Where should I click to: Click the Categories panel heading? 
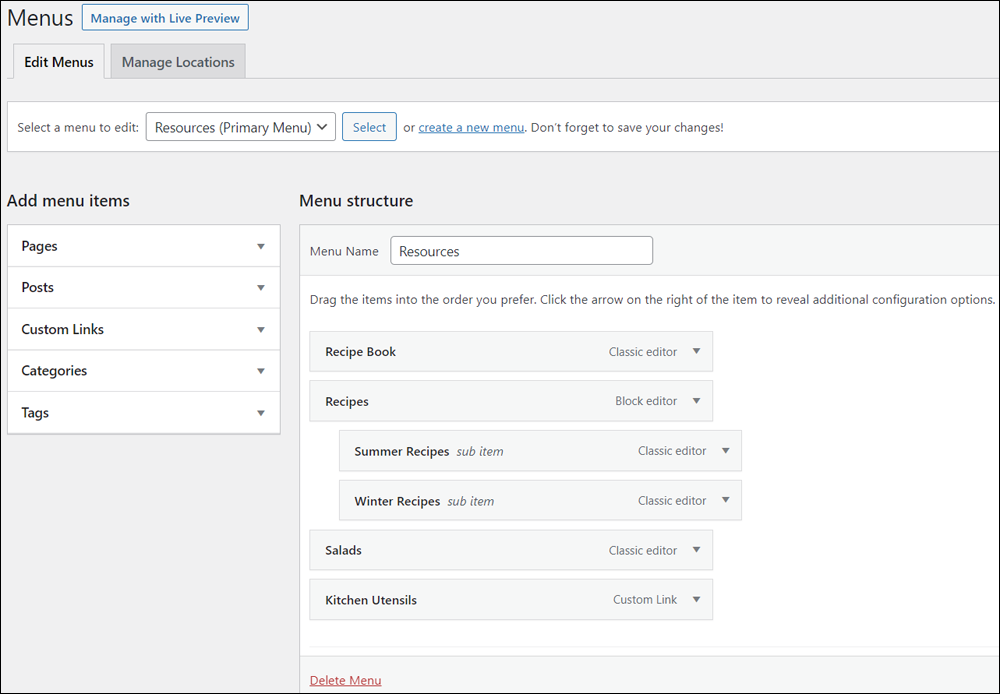click(54, 371)
